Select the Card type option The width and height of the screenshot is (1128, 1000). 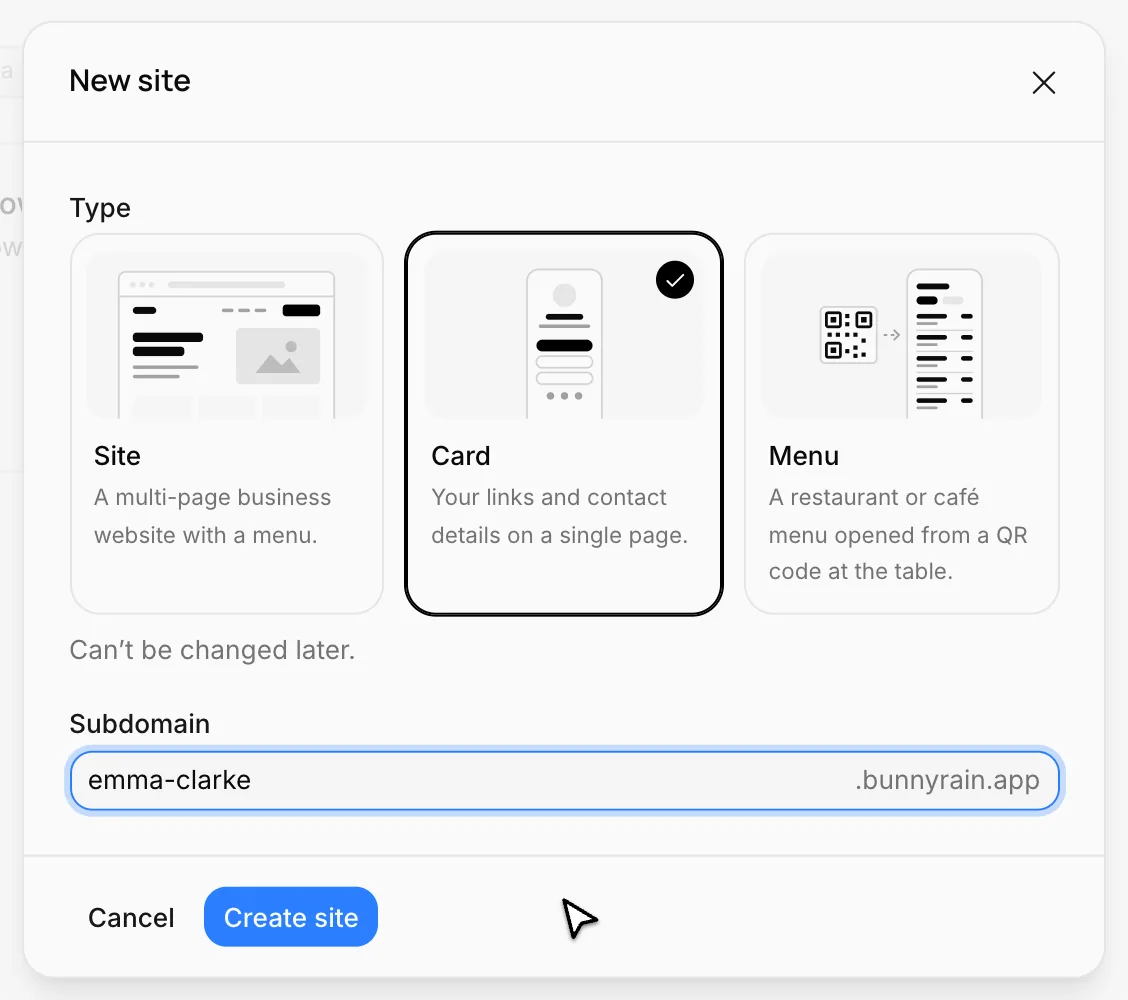[x=564, y=424]
